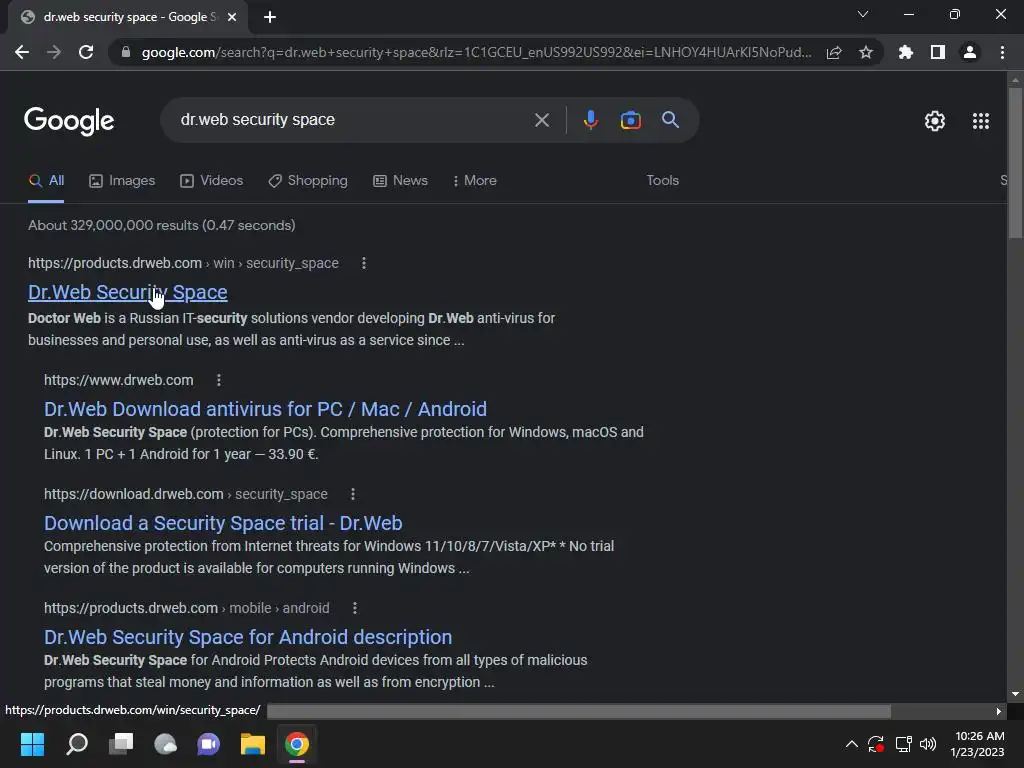The height and width of the screenshot is (768, 1024).
Task: Open result options for products.drweb.com win
Action: click(x=364, y=263)
